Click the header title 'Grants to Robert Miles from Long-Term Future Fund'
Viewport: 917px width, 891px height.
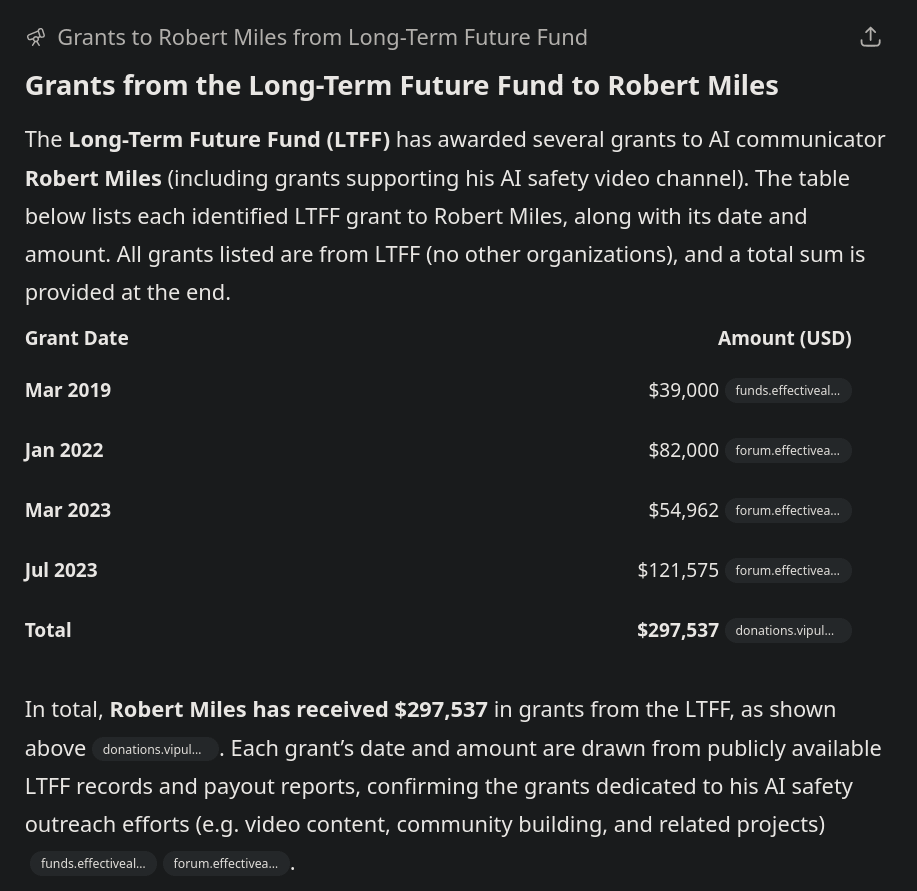click(322, 37)
